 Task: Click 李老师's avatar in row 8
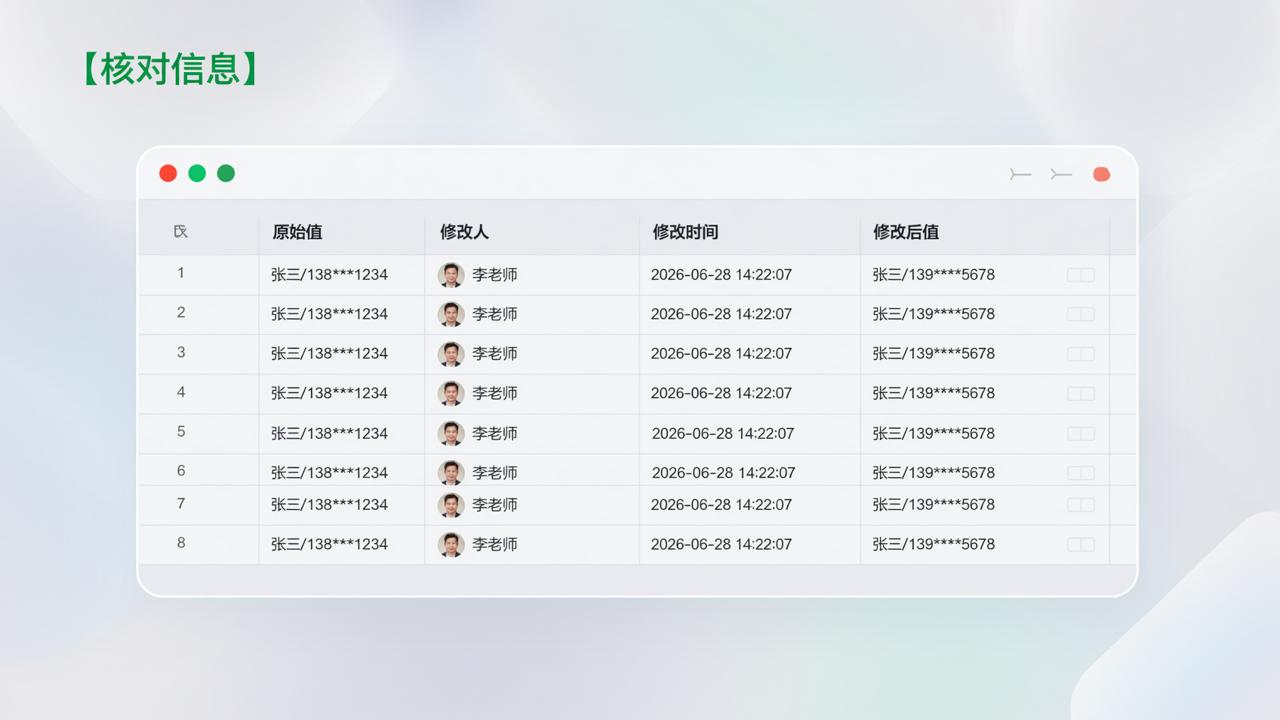pos(451,545)
